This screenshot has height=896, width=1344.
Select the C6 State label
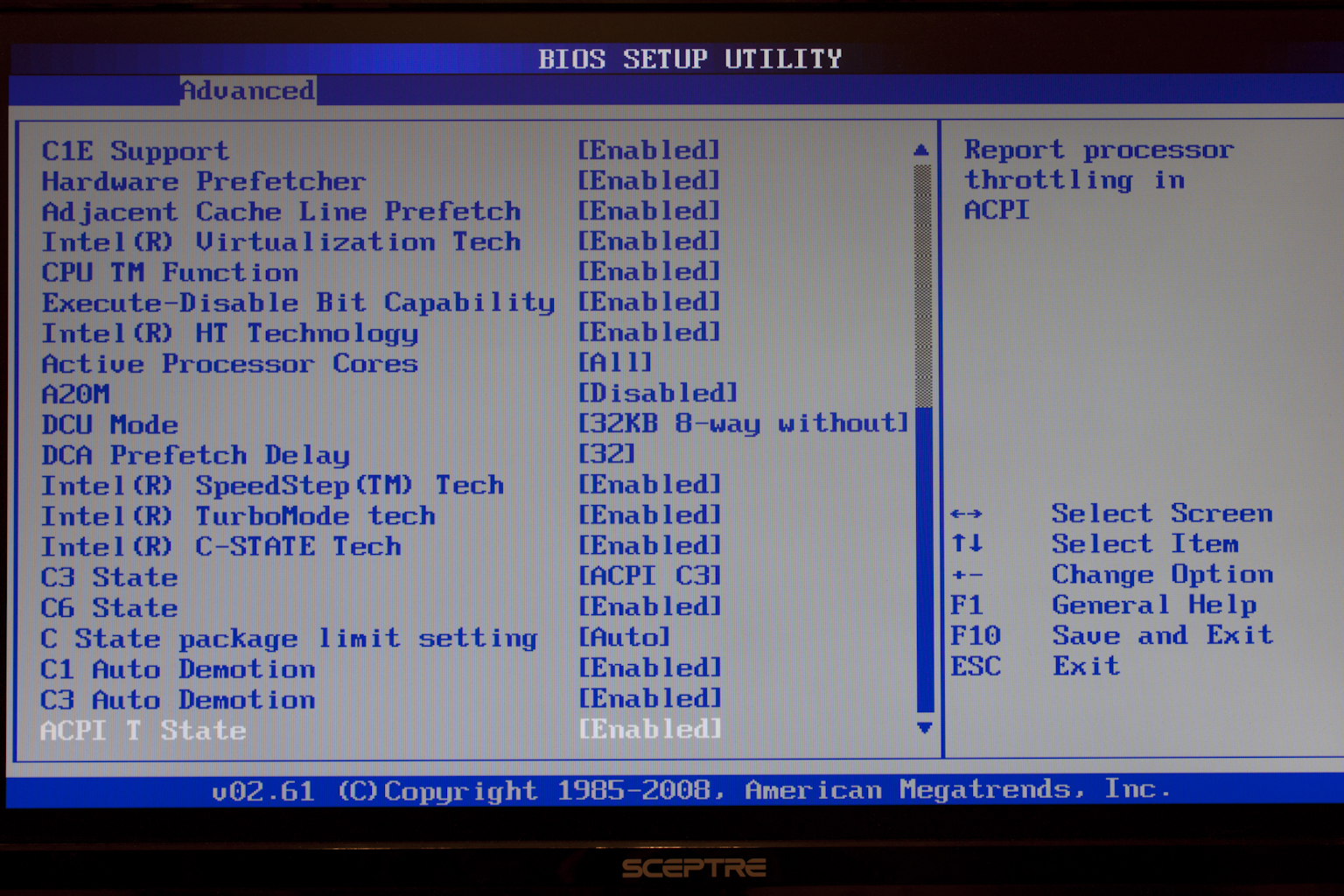(109, 608)
